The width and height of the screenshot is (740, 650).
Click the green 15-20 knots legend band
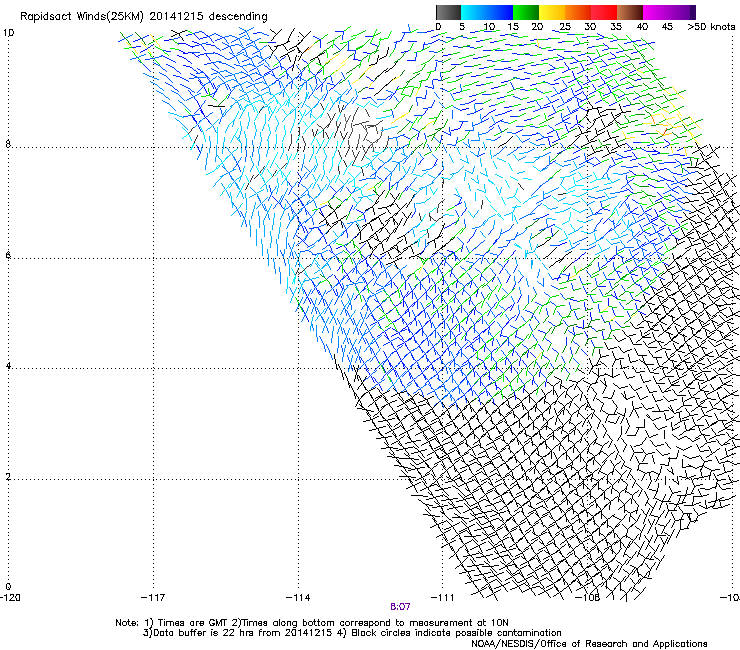526,12
